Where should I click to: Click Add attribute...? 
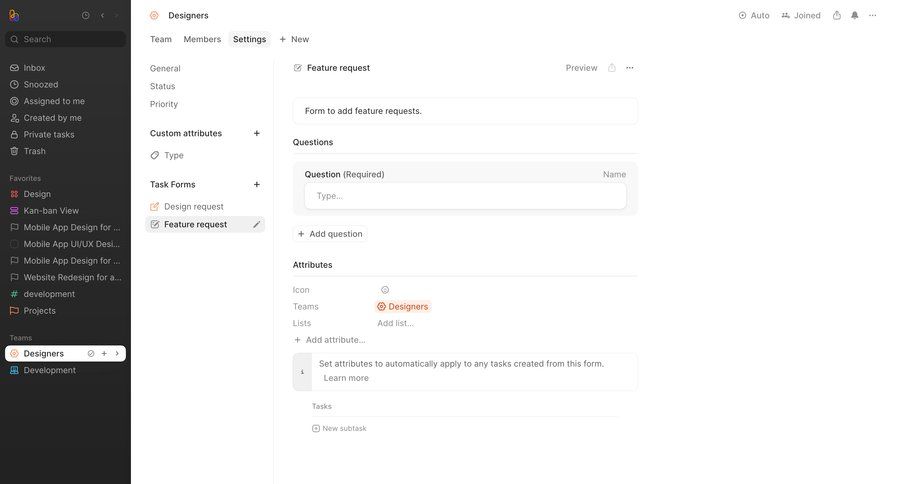(x=329, y=340)
